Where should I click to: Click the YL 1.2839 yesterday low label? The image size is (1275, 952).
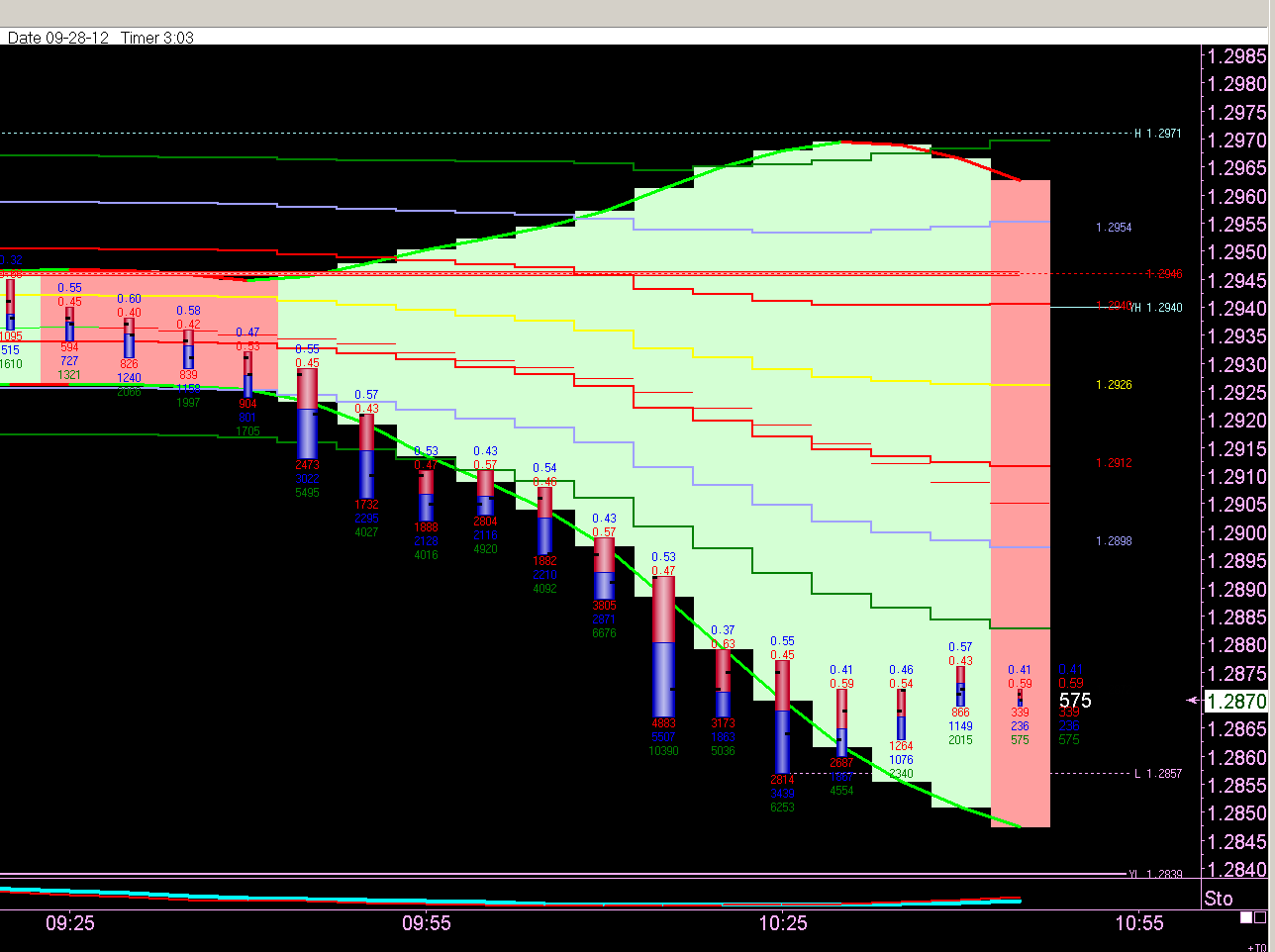click(x=1155, y=875)
